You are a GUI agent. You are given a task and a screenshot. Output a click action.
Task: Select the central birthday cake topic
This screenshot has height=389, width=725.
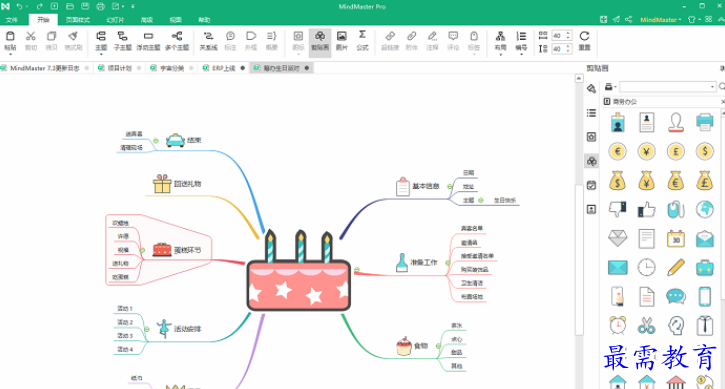[299, 271]
